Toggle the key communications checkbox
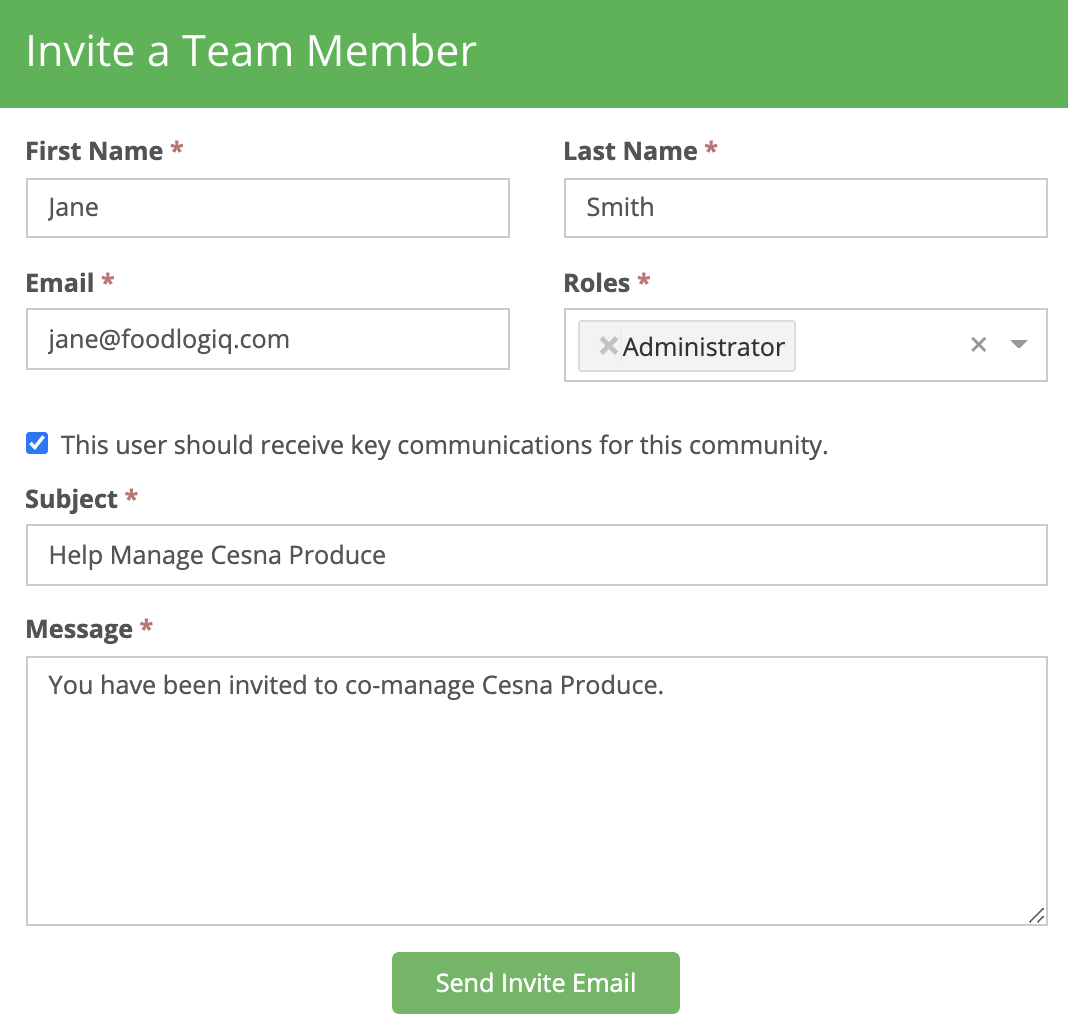Image resolution: width=1068 pixels, height=1036 pixels. pyautogui.click(x=37, y=444)
